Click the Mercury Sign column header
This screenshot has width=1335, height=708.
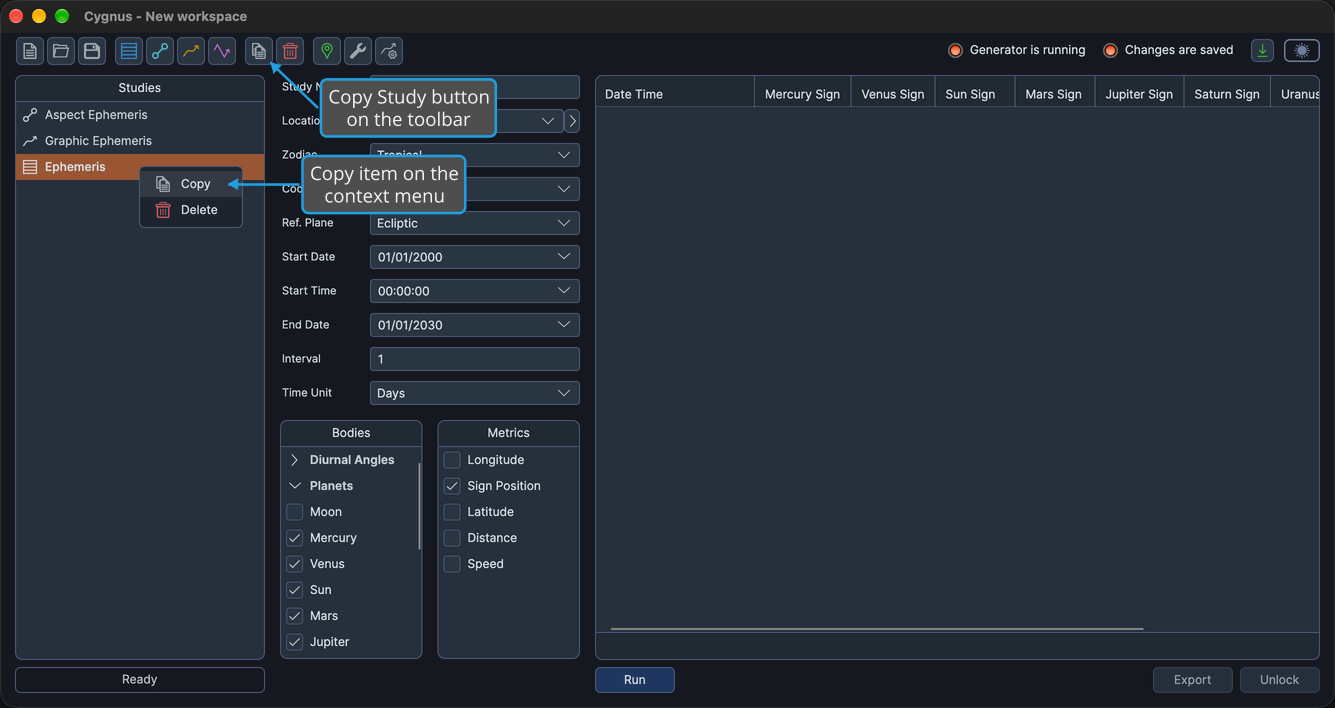(x=802, y=94)
